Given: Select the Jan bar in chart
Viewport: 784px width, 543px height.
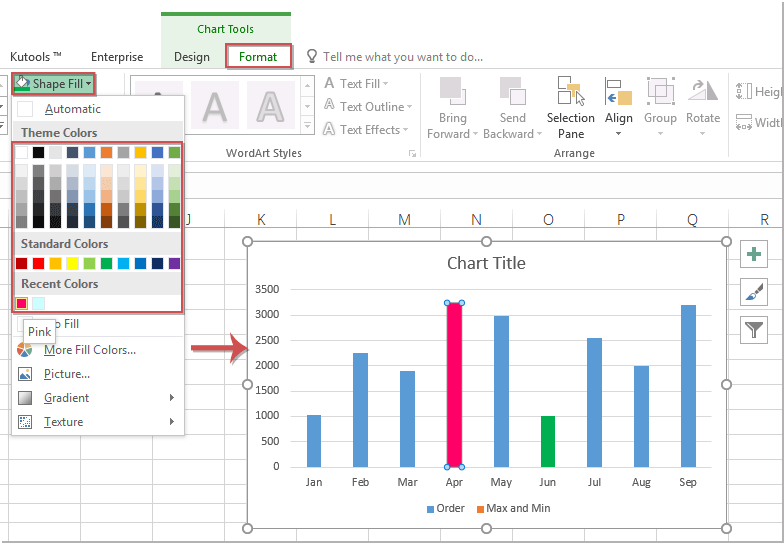Looking at the screenshot, I should (314, 441).
